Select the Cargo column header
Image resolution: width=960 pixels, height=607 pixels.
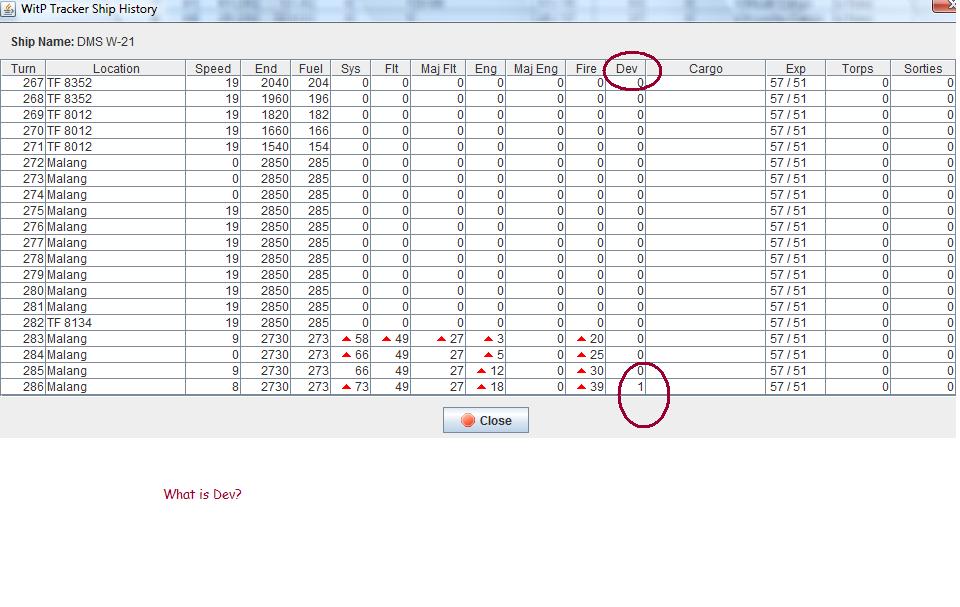click(705, 69)
